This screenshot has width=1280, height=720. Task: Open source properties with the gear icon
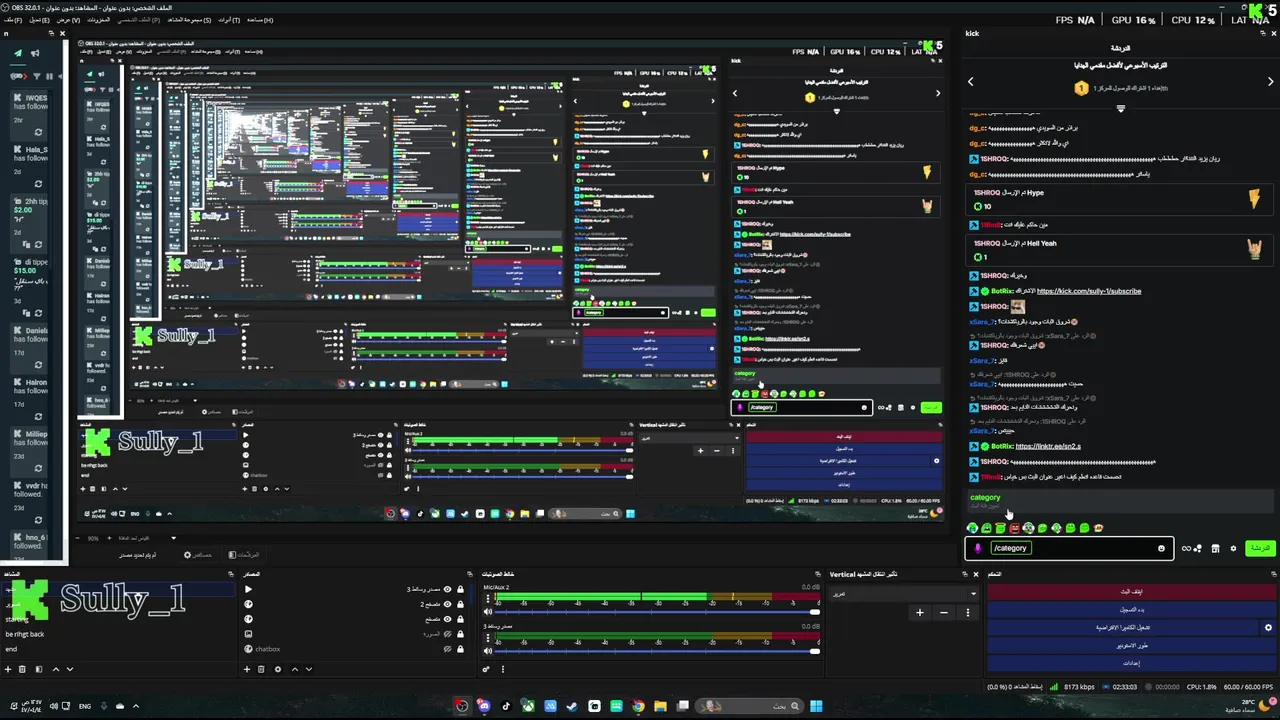coord(278,669)
